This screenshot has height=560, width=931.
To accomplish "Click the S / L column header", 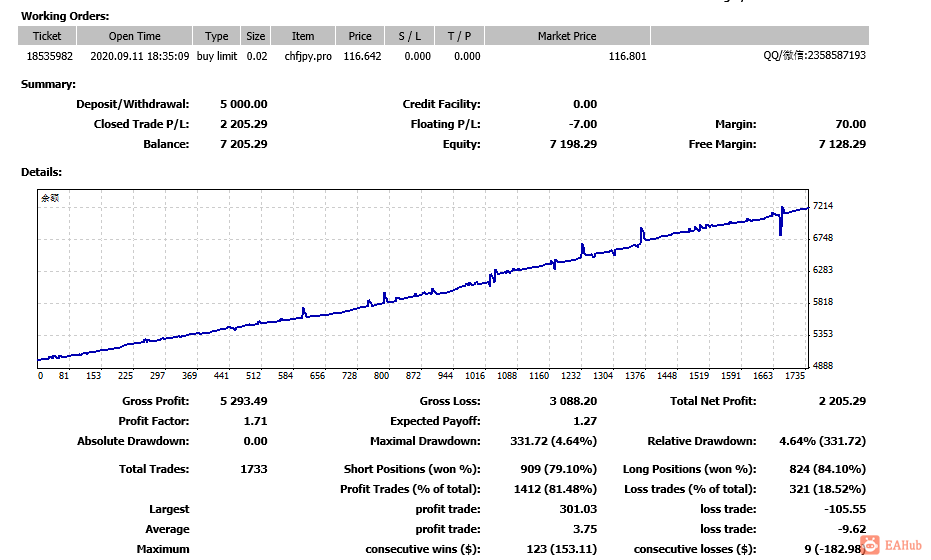I will point(410,36).
